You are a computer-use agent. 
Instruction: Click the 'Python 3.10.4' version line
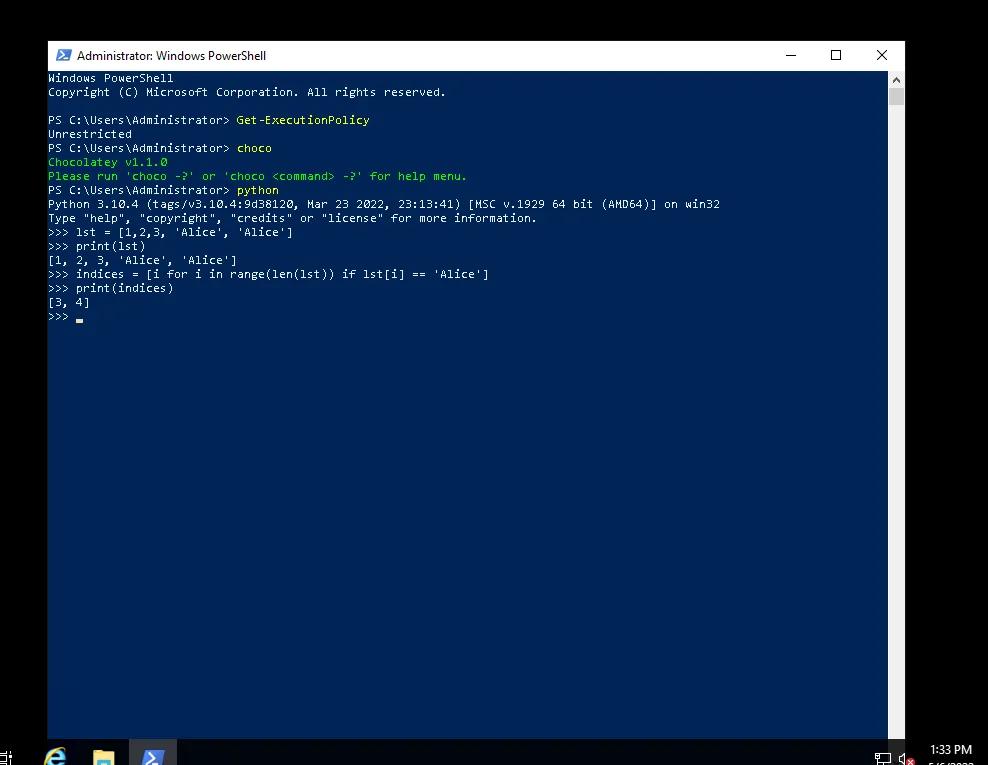[384, 204]
